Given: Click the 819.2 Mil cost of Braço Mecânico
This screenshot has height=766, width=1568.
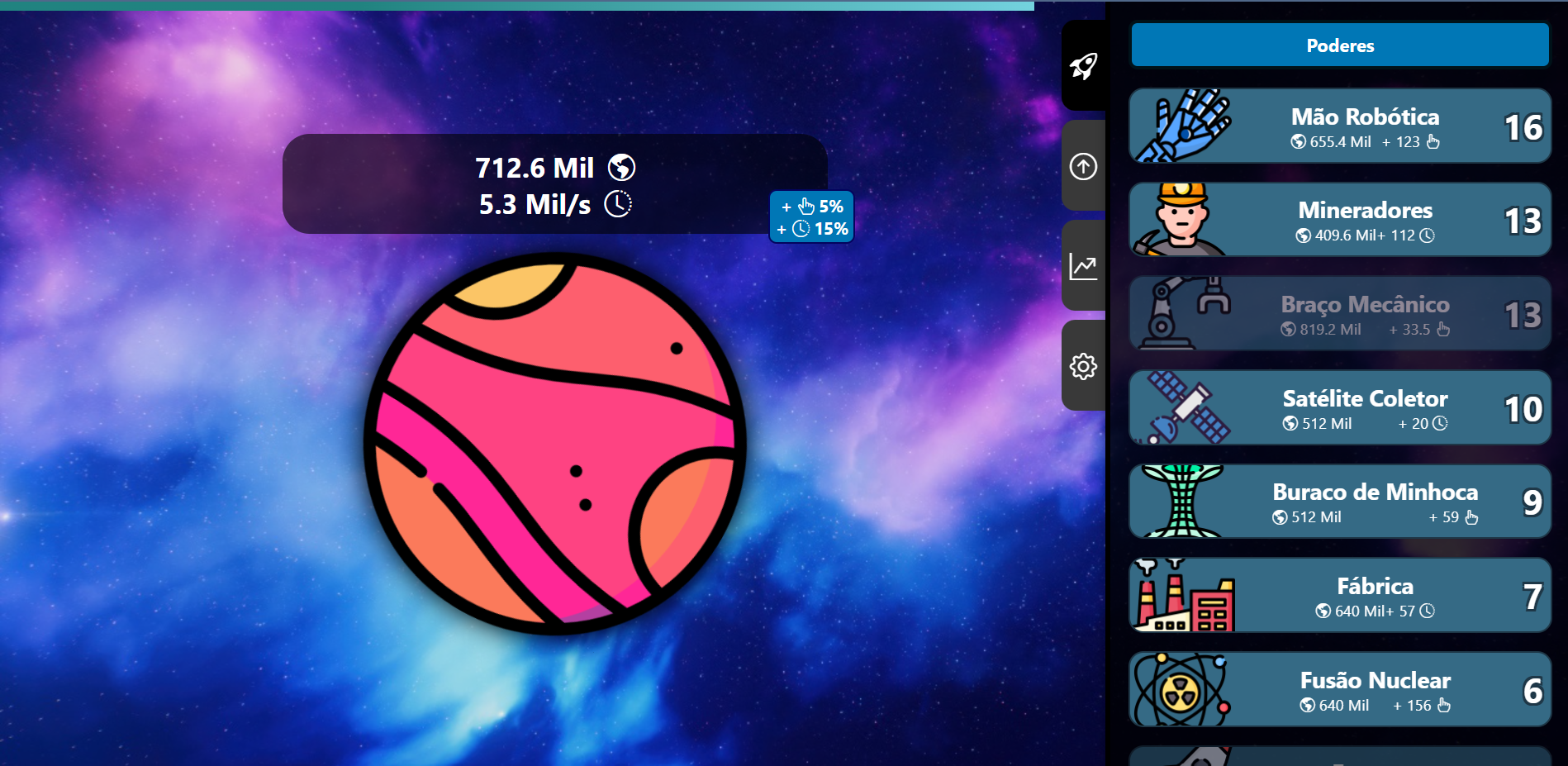Looking at the screenshot, I should (1321, 330).
